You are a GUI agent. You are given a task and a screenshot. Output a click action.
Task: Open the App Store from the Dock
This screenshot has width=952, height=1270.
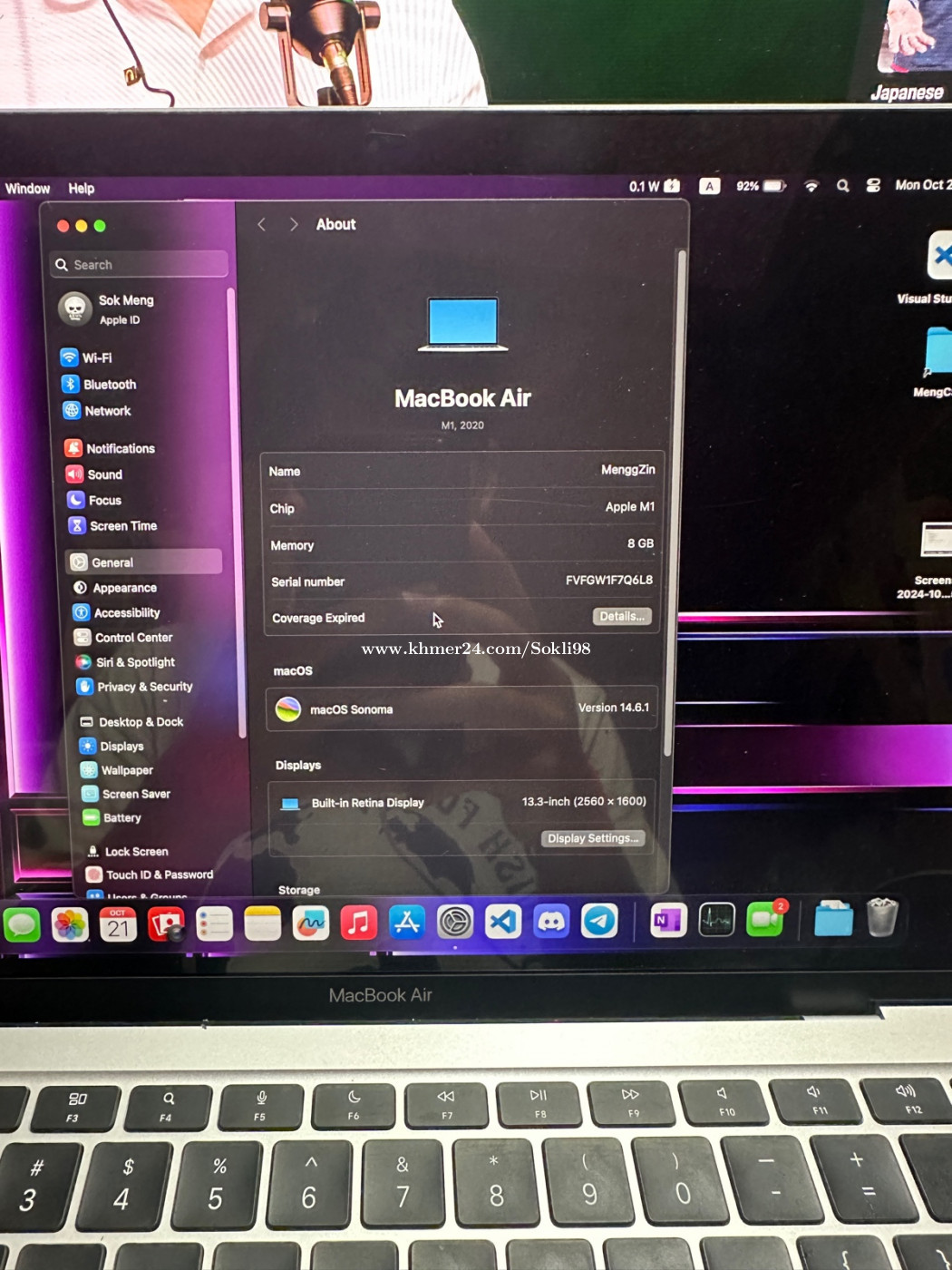407,923
